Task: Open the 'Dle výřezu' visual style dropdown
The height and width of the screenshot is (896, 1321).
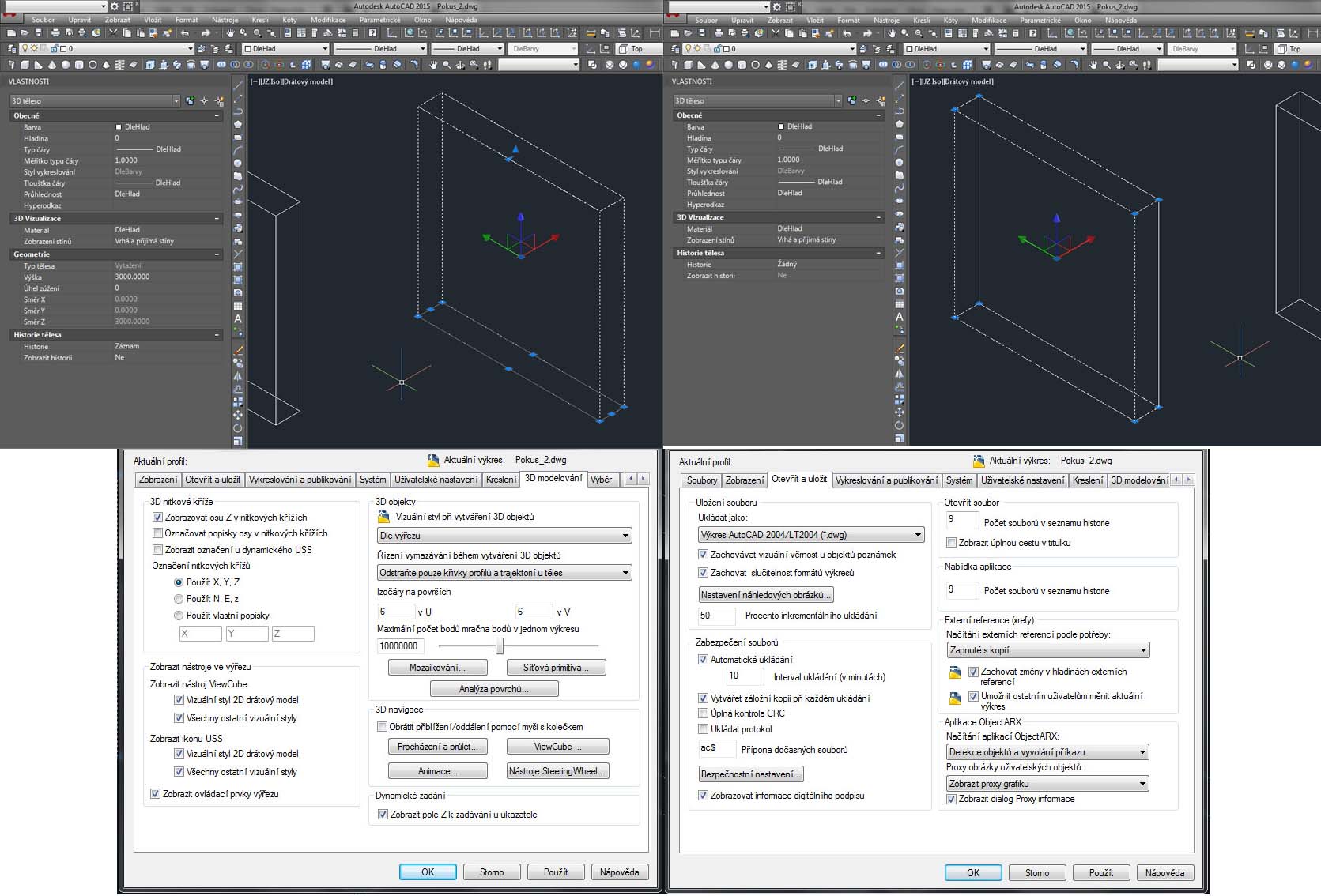Action: click(x=504, y=536)
